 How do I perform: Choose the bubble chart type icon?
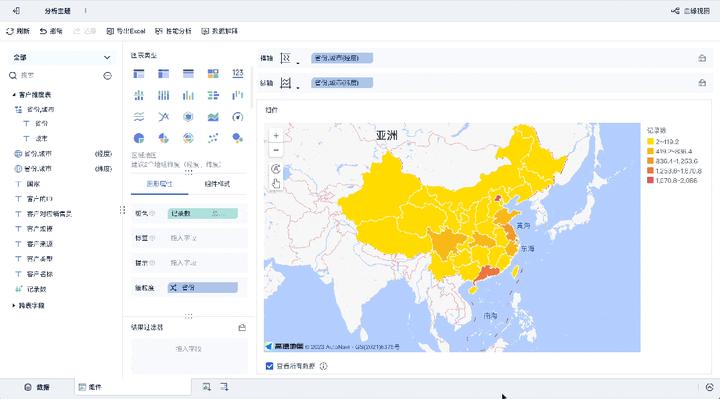tap(237, 138)
